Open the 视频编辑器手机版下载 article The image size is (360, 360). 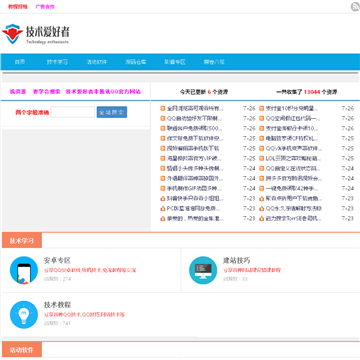pos(193,148)
